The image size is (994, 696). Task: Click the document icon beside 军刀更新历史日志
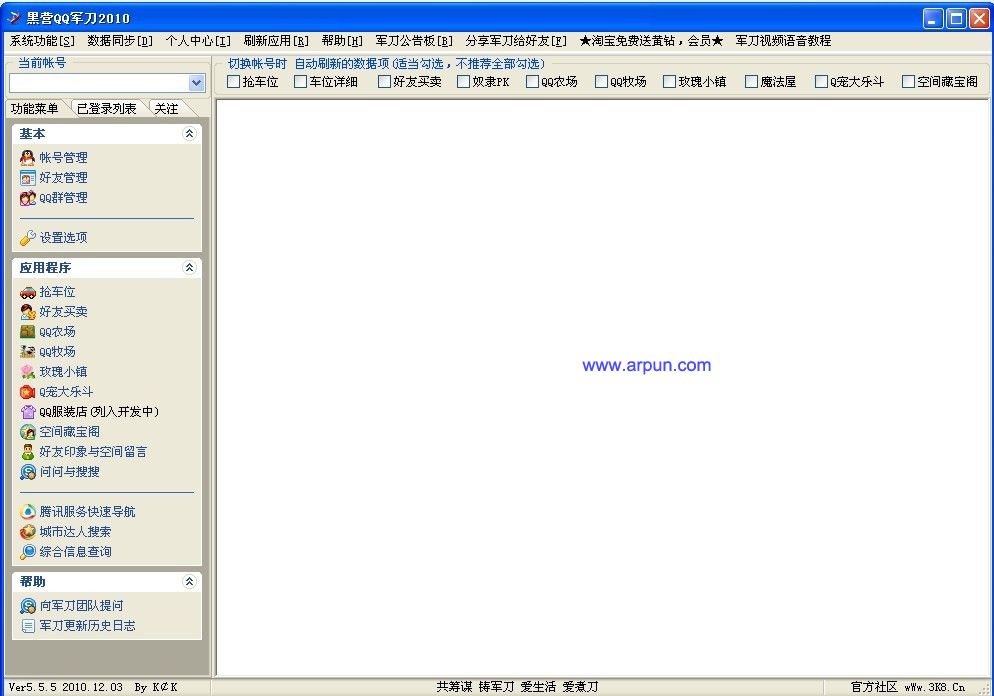coord(27,626)
